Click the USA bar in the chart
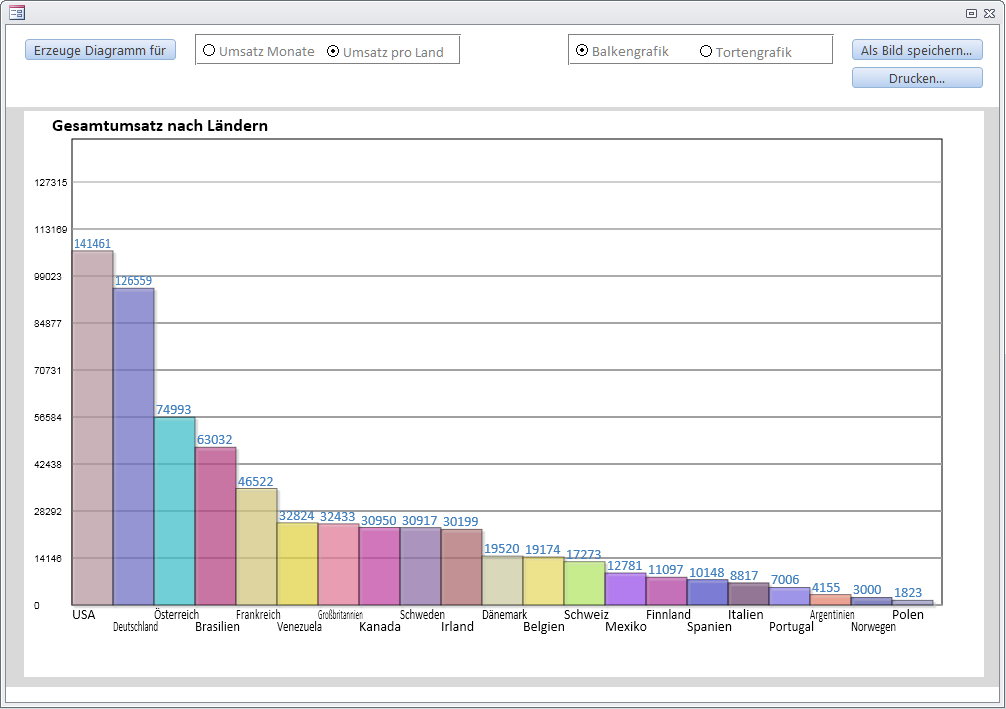This screenshot has width=1006, height=709. click(92, 430)
